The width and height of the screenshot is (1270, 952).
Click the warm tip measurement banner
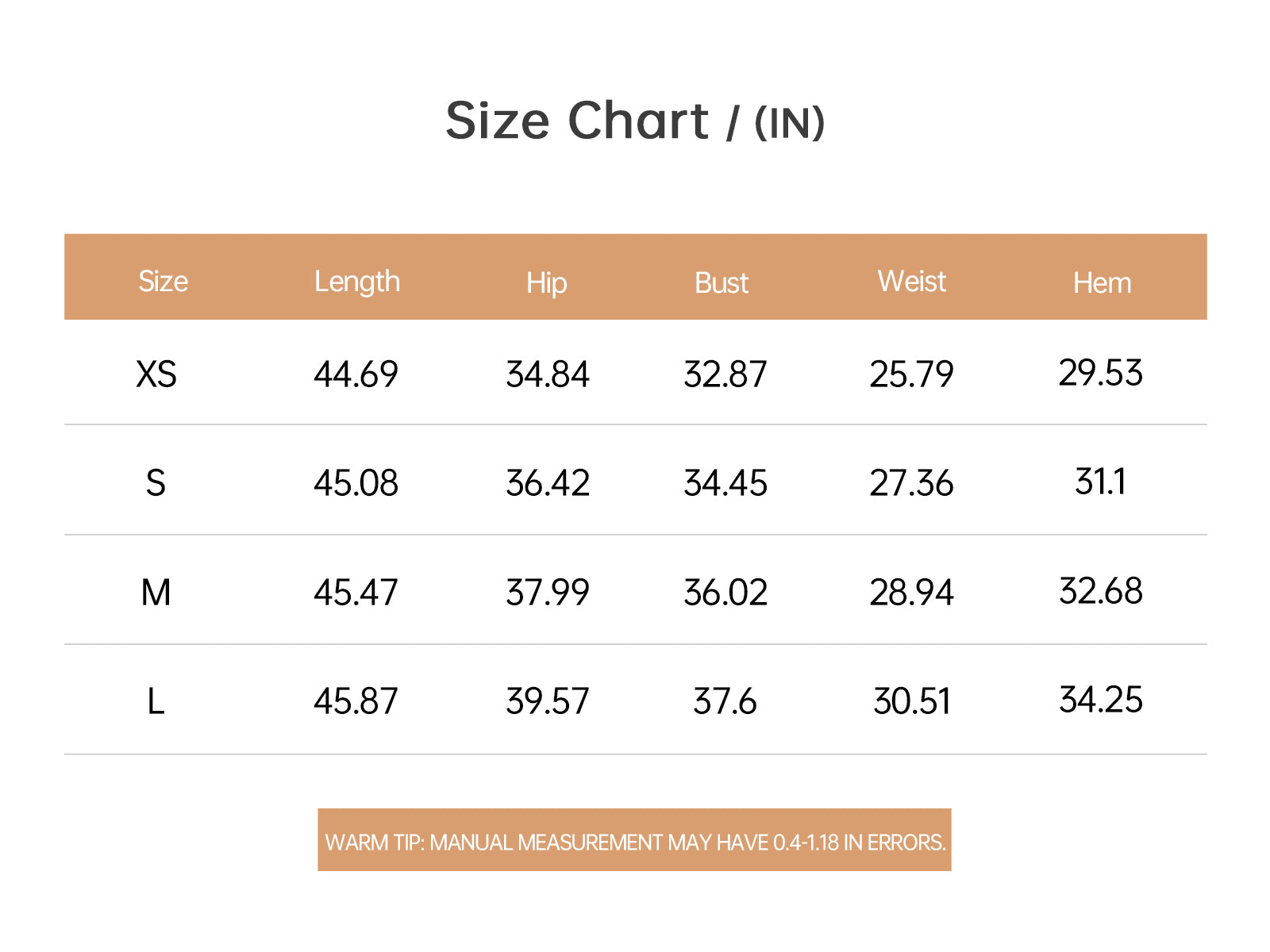click(634, 840)
